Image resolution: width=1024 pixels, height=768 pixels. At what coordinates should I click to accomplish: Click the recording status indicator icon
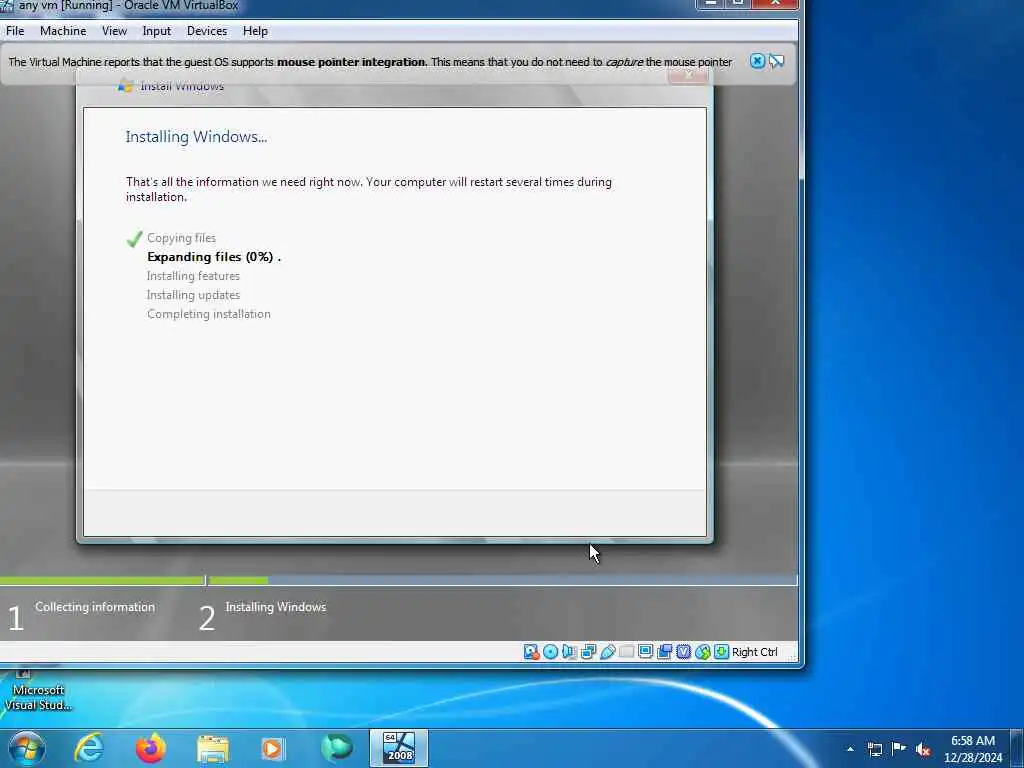pyautogui.click(x=665, y=652)
